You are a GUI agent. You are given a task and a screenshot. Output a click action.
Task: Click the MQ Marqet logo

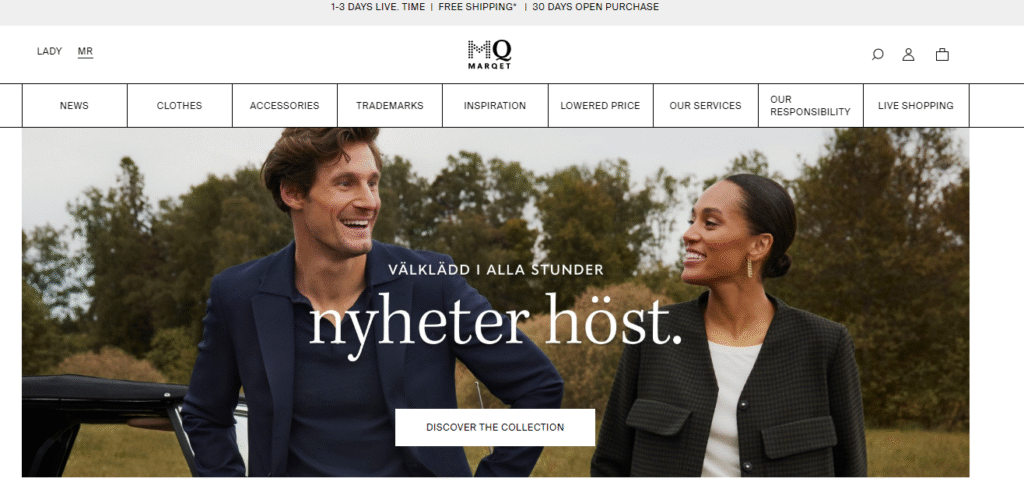pos(489,55)
